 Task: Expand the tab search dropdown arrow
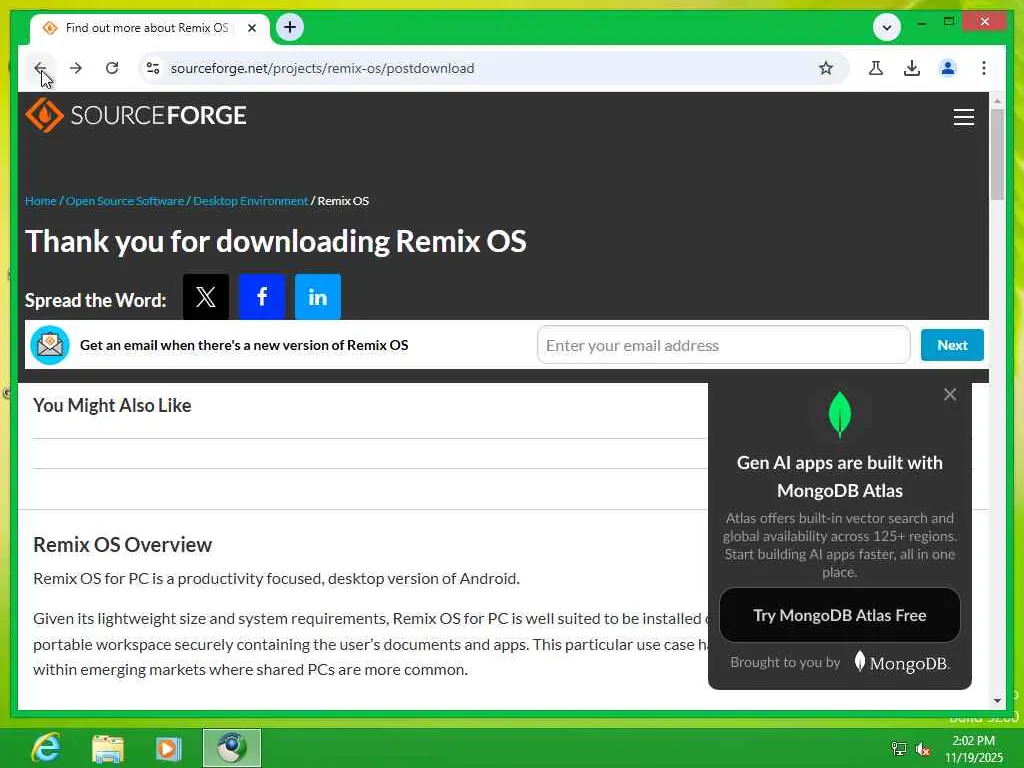887,27
